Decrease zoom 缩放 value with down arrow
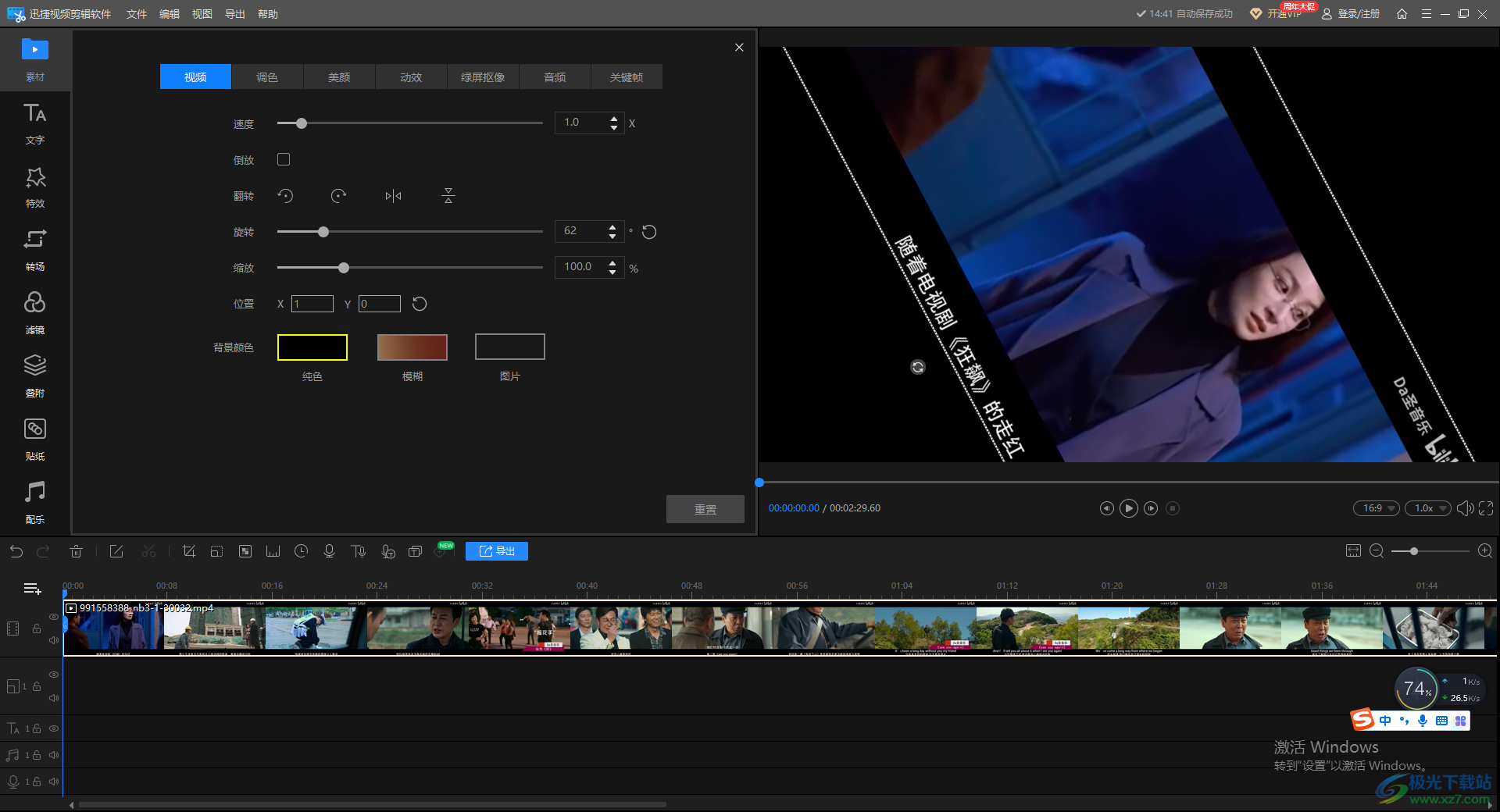 (612, 272)
